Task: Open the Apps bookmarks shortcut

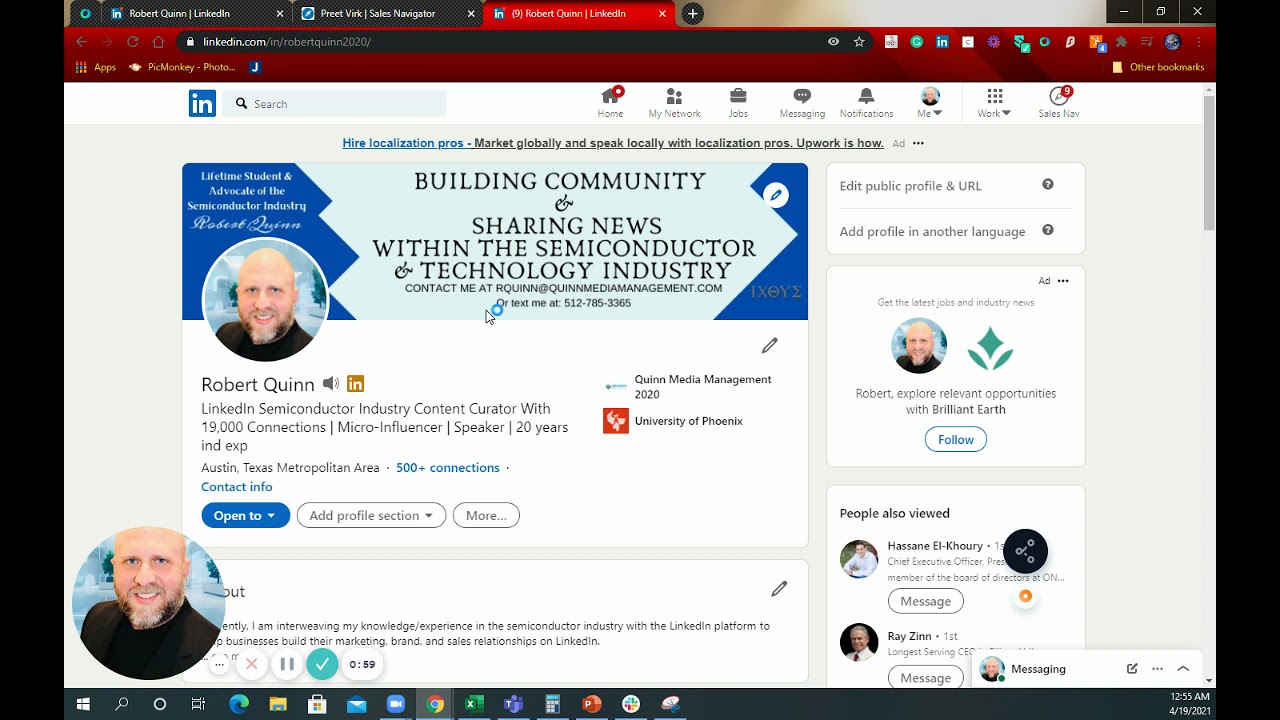Action: (x=96, y=67)
